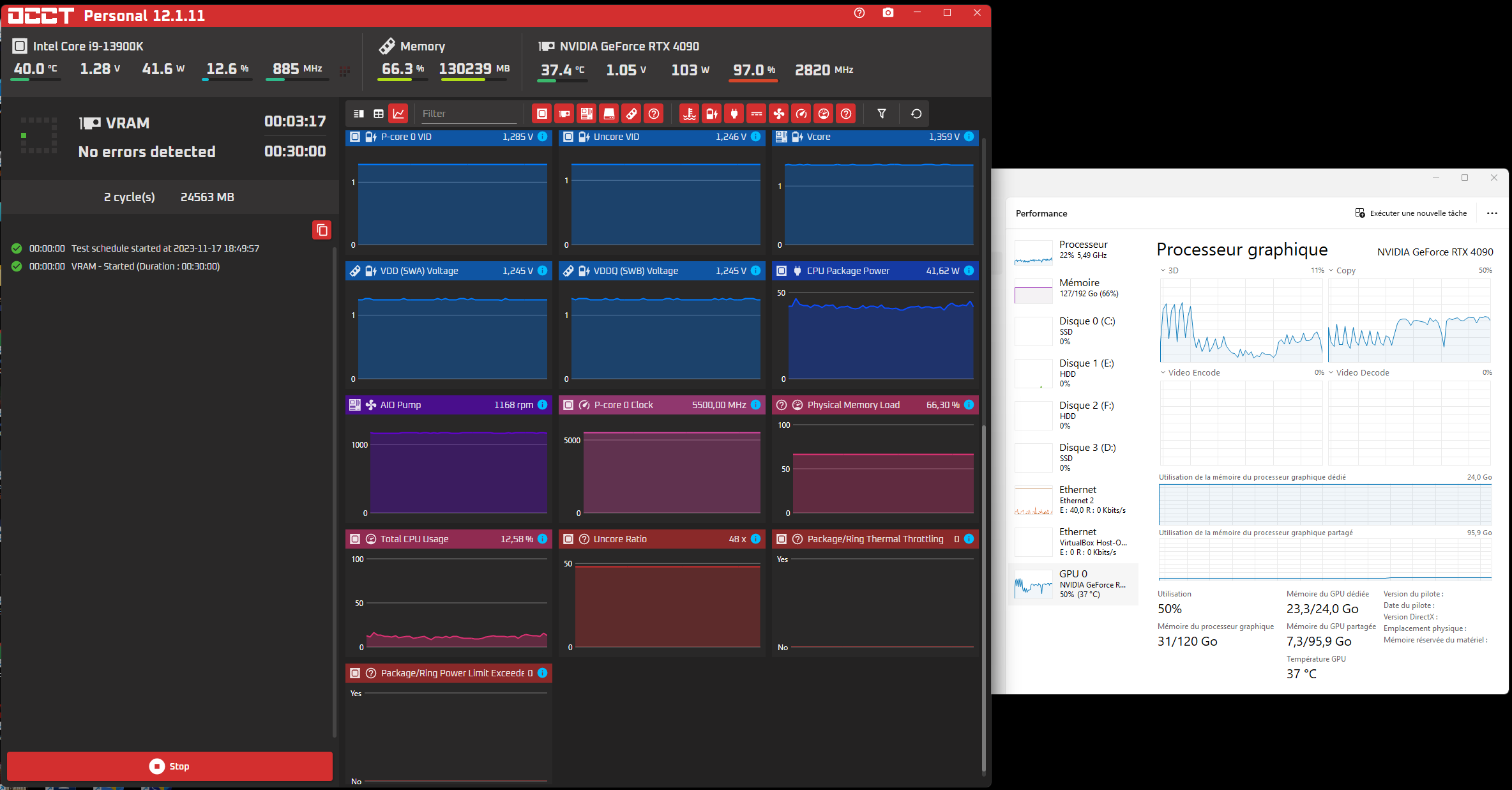The height and width of the screenshot is (790, 1512).
Task: Click Exécuter une nouvelle tâche in Task Manager
Action: (1411, 213)
